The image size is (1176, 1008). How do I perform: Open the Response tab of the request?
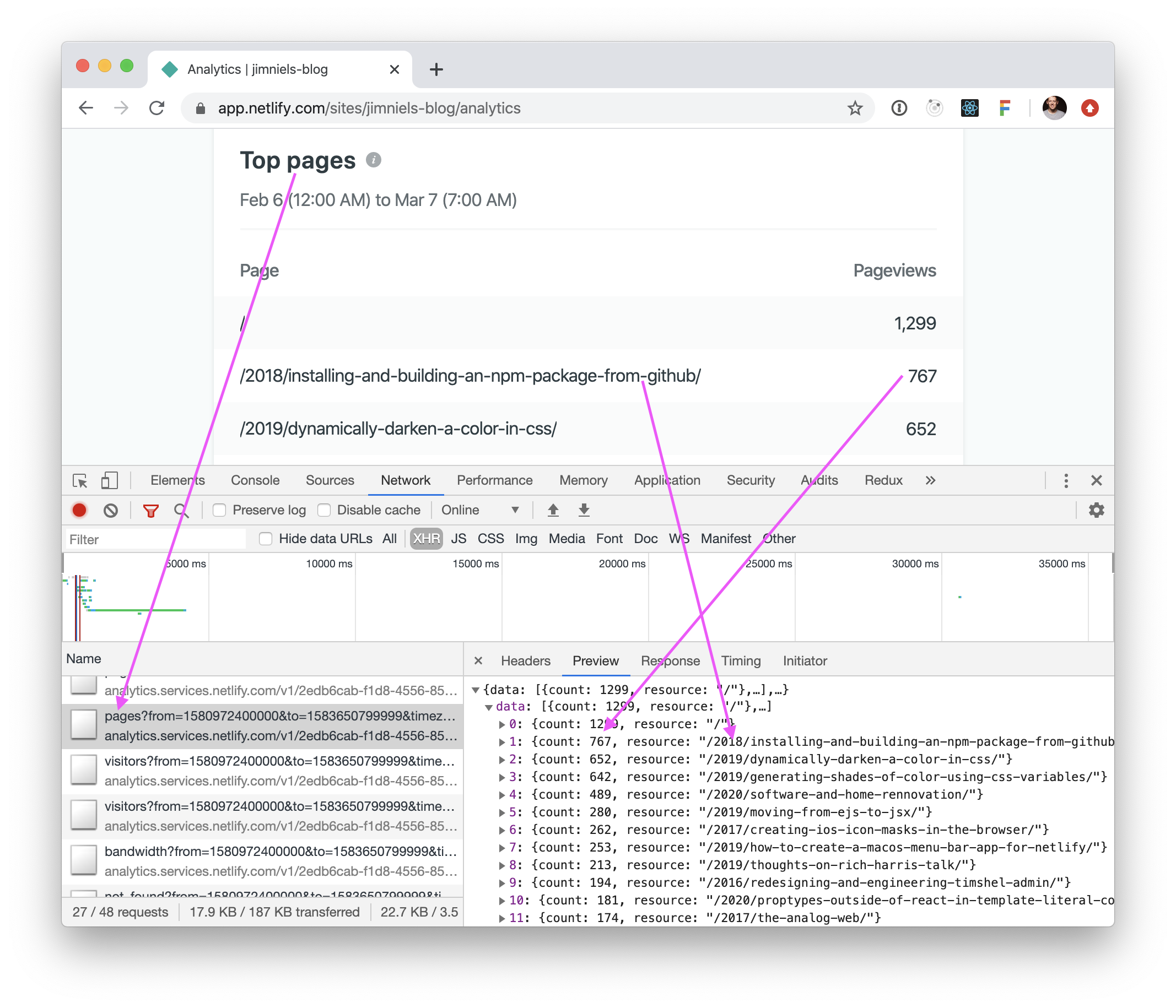(x=670, y=661)
